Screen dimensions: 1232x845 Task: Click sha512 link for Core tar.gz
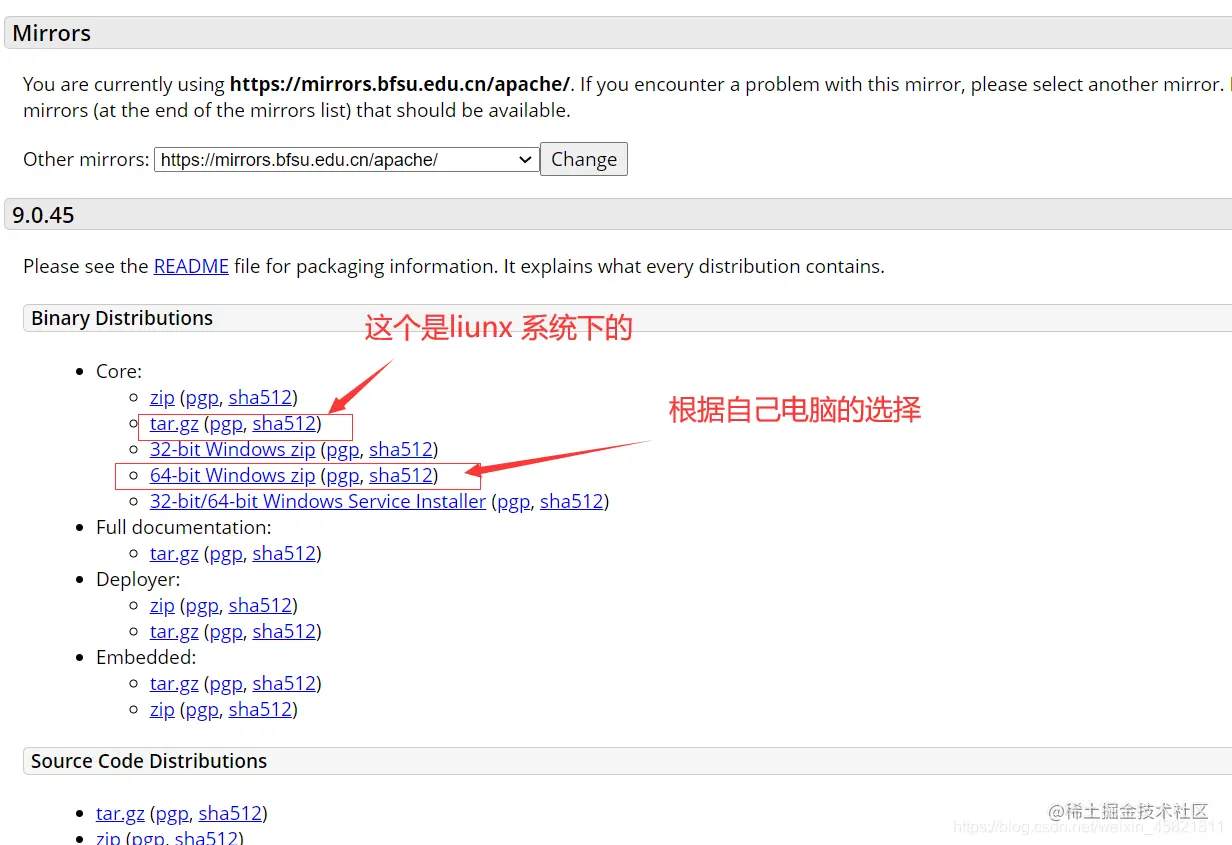(284, 423)
